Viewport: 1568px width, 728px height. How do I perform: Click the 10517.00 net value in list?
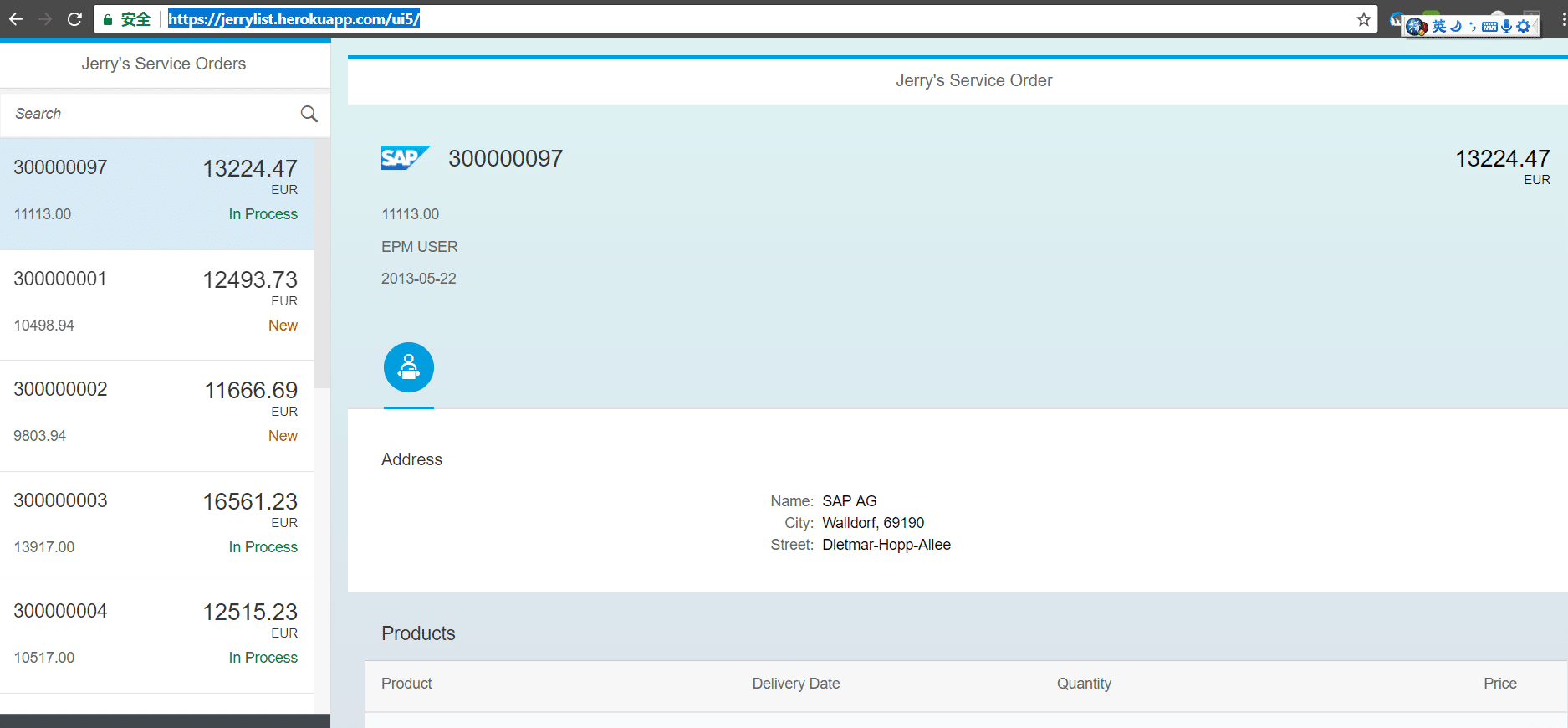tap(44, 658)
